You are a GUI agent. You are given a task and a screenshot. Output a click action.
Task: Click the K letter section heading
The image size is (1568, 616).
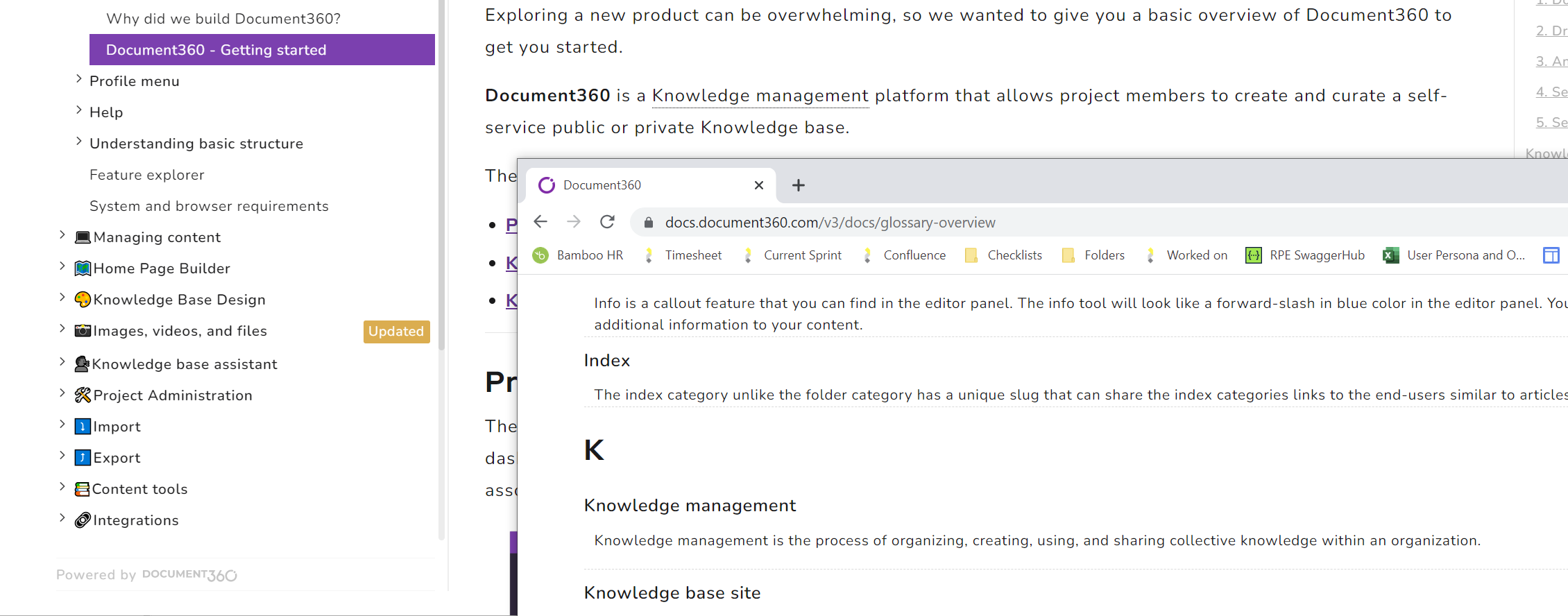tap(594, 450)
